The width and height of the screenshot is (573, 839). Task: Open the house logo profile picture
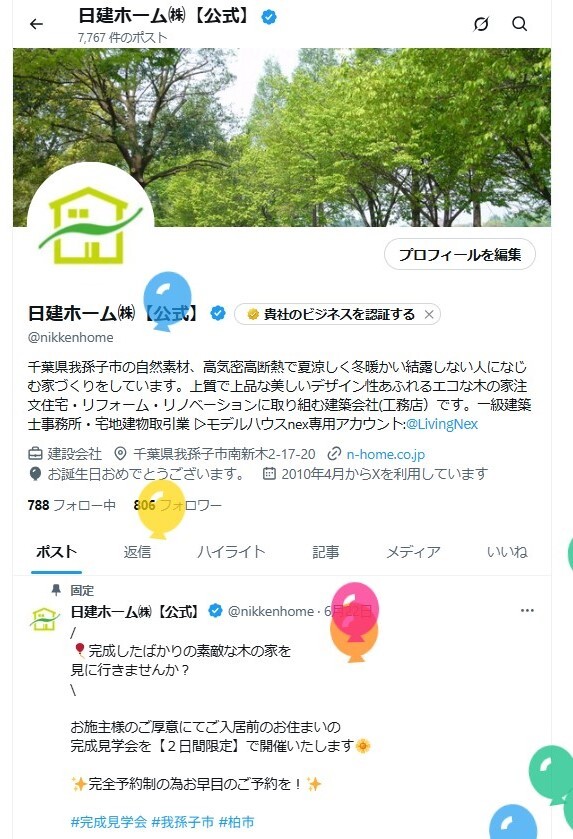[x=90, y=226]
